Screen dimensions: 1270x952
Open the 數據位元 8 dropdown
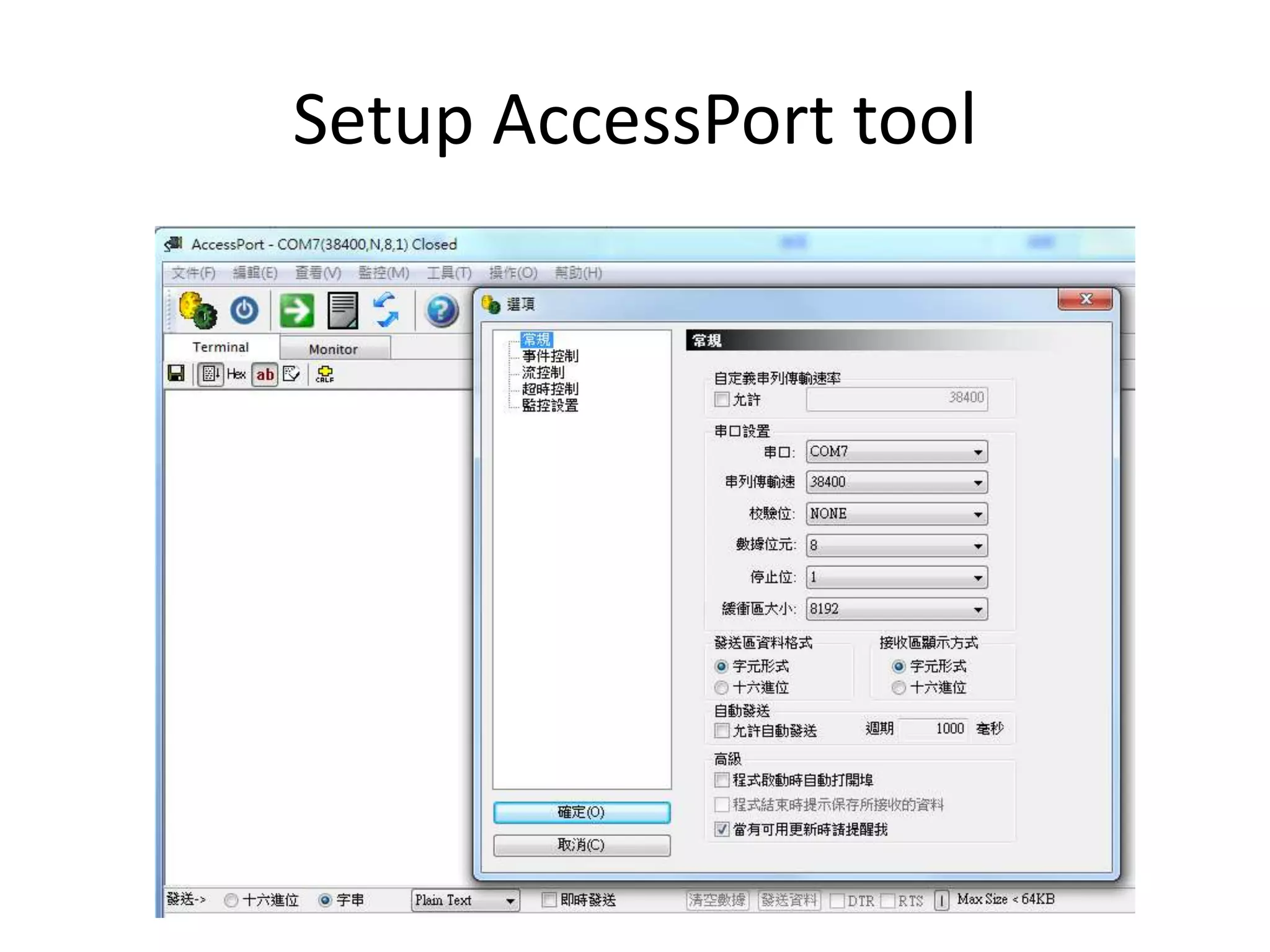897,545
